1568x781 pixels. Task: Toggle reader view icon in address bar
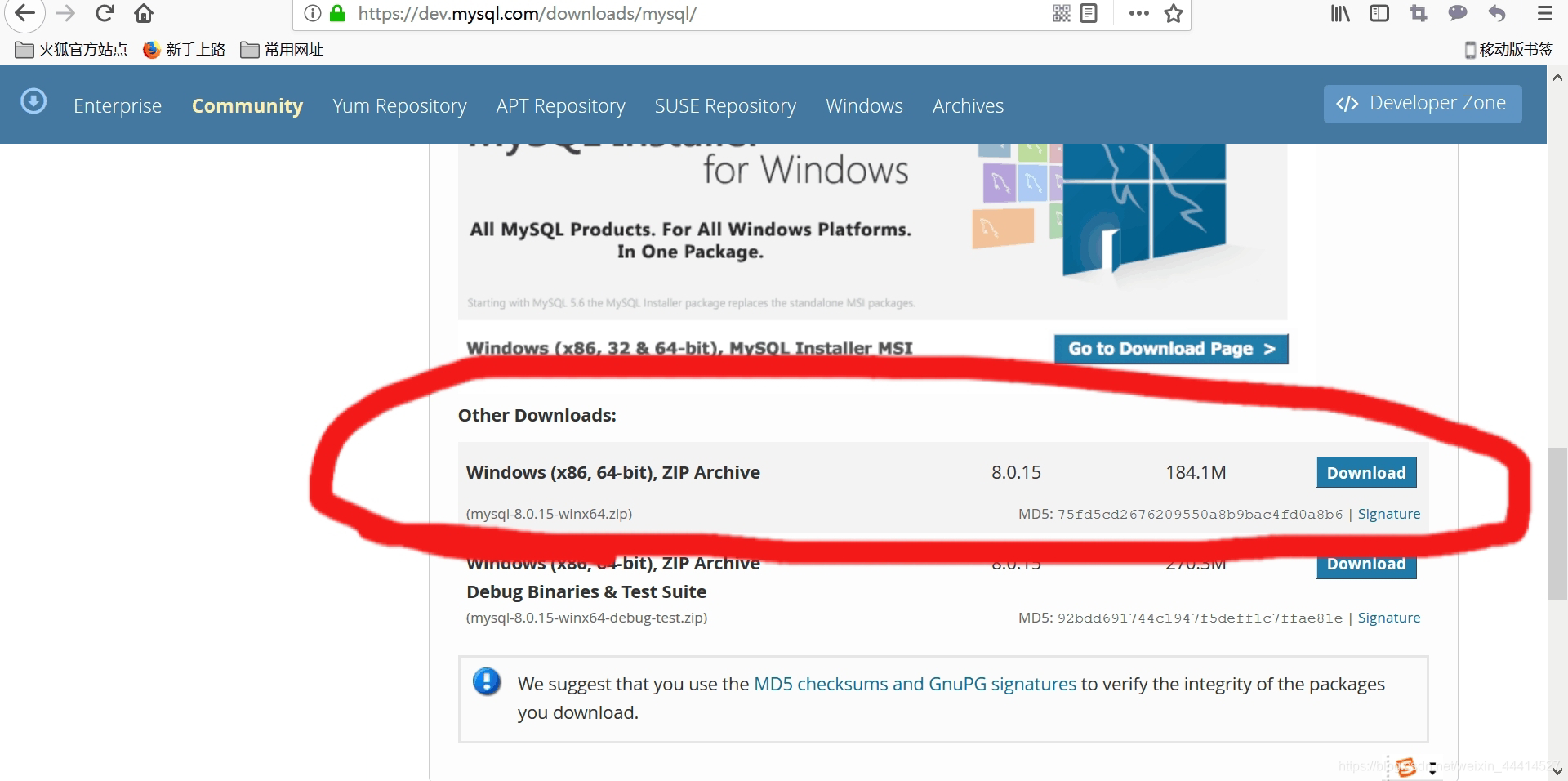1089,13
